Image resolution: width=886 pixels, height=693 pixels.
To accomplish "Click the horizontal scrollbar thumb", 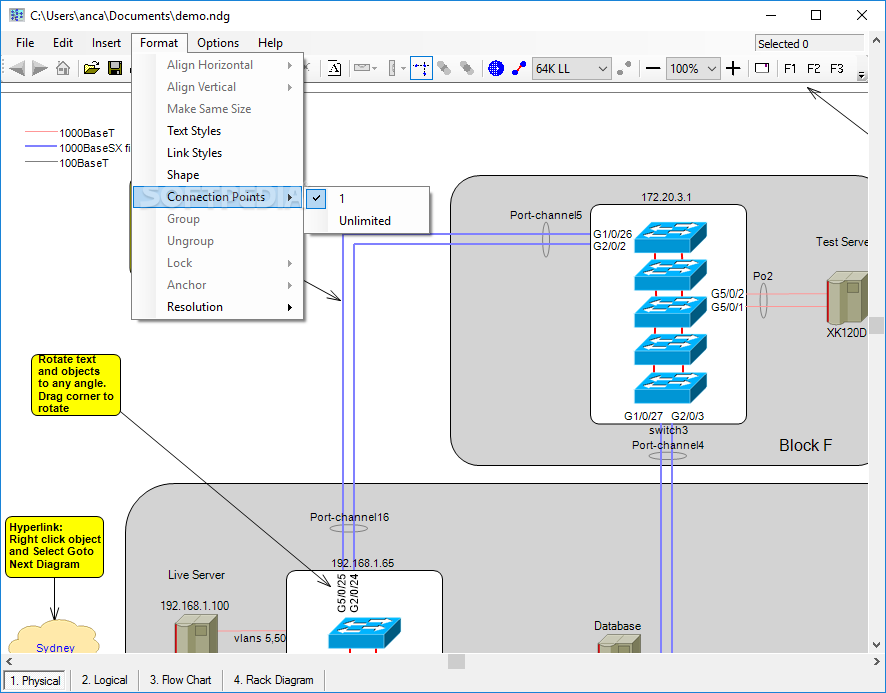I will pyautogui.click(x=457, y=661).
